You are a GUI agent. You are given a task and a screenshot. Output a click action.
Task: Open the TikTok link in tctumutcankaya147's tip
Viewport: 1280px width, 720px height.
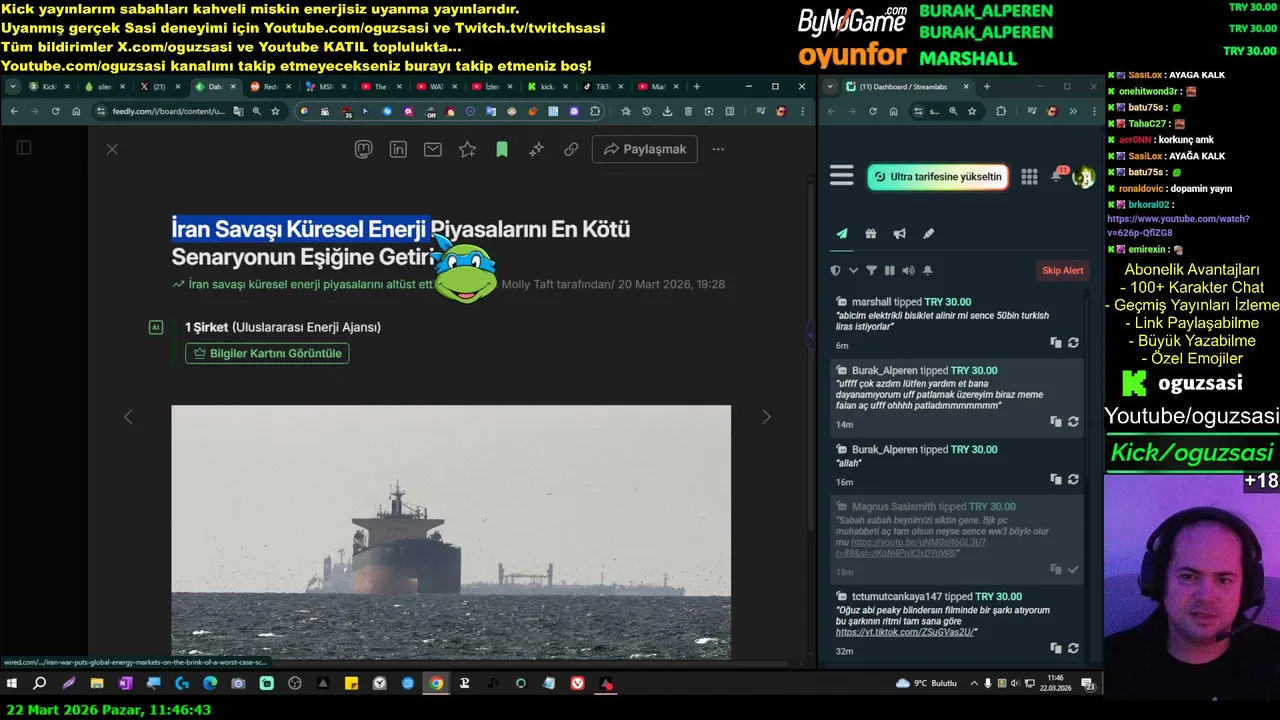coord(905,632)
